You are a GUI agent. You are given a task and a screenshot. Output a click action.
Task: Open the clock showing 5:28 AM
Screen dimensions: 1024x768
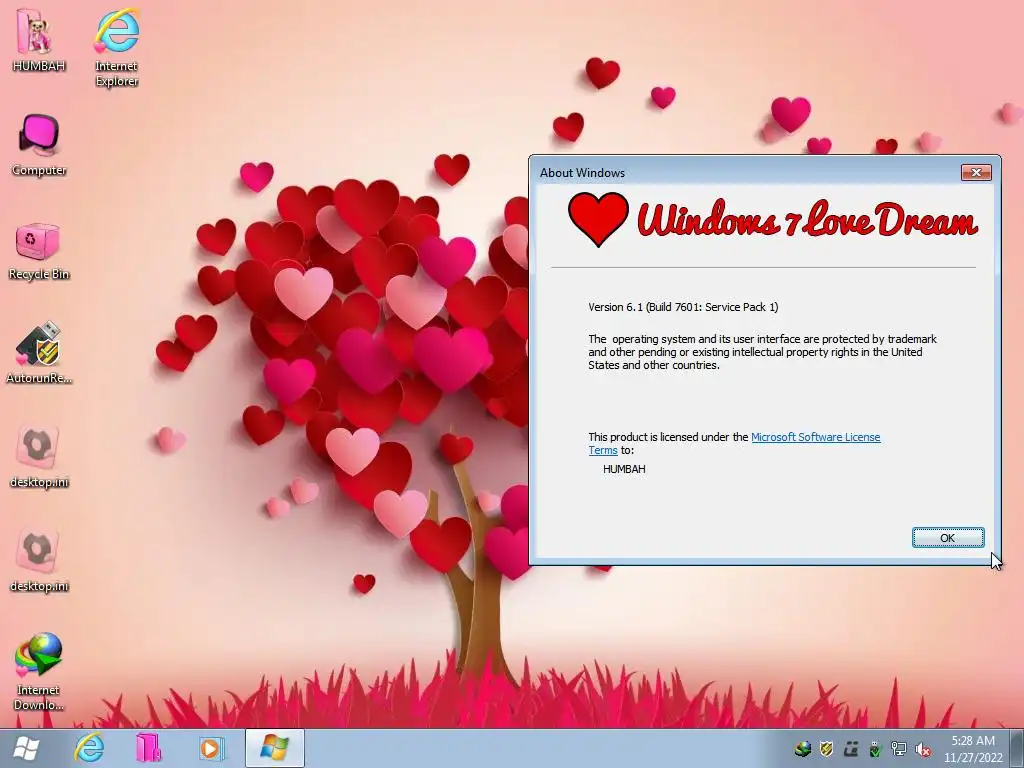click(x=972, y=749)
